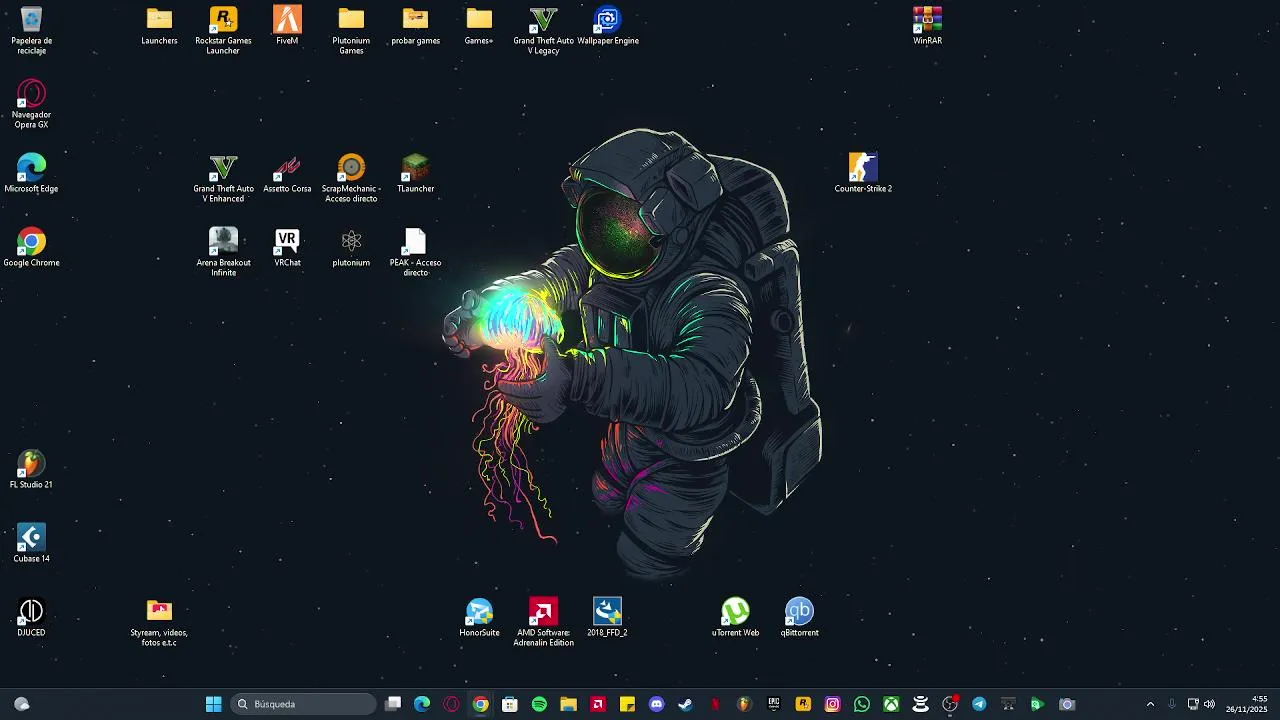Open the Plutonium Games folder
The image size is (1280, 720).
(351, 30)
